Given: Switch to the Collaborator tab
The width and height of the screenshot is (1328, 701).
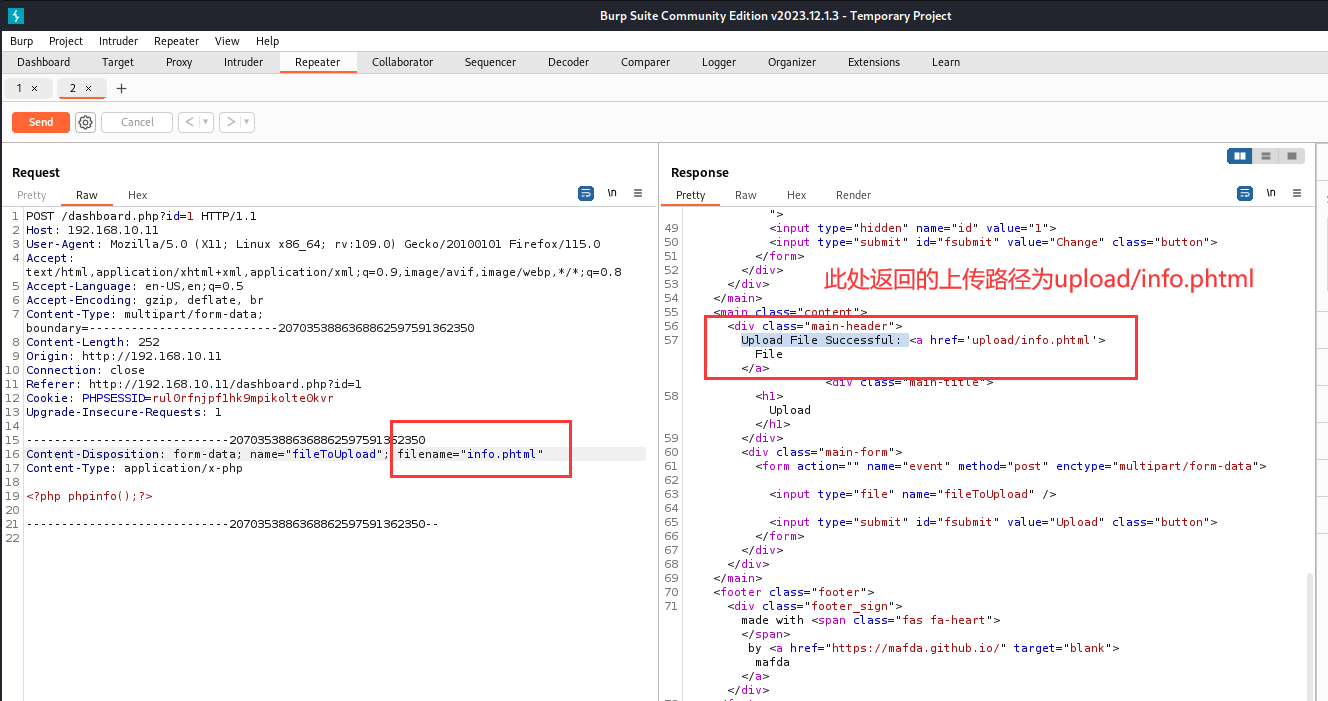Looking at the screenshot, I should click(x=403, y=62).
